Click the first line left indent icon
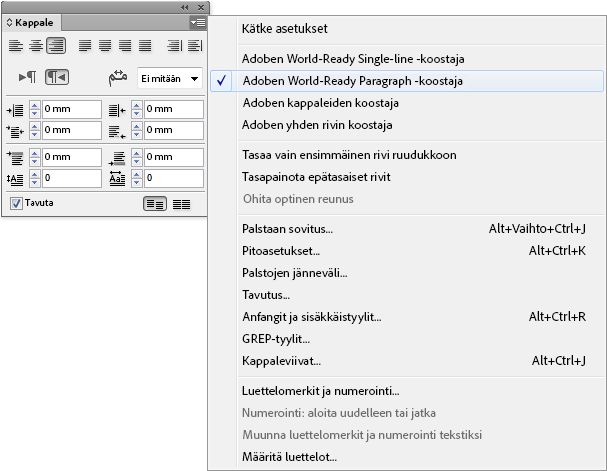Viewport: 607px width, 471px height. [x=15, y=132]
